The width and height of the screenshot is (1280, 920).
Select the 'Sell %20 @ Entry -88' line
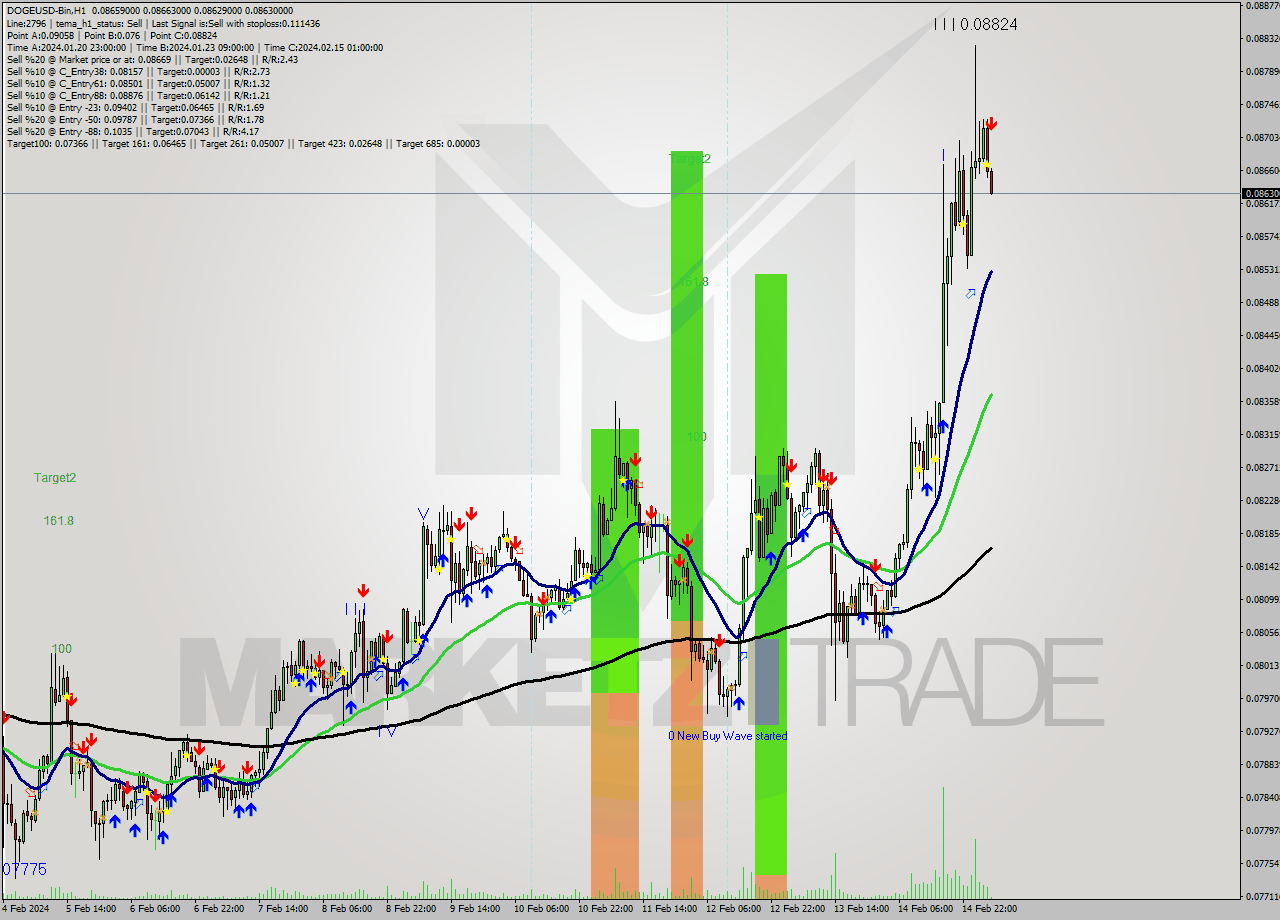tap(132, 131)
